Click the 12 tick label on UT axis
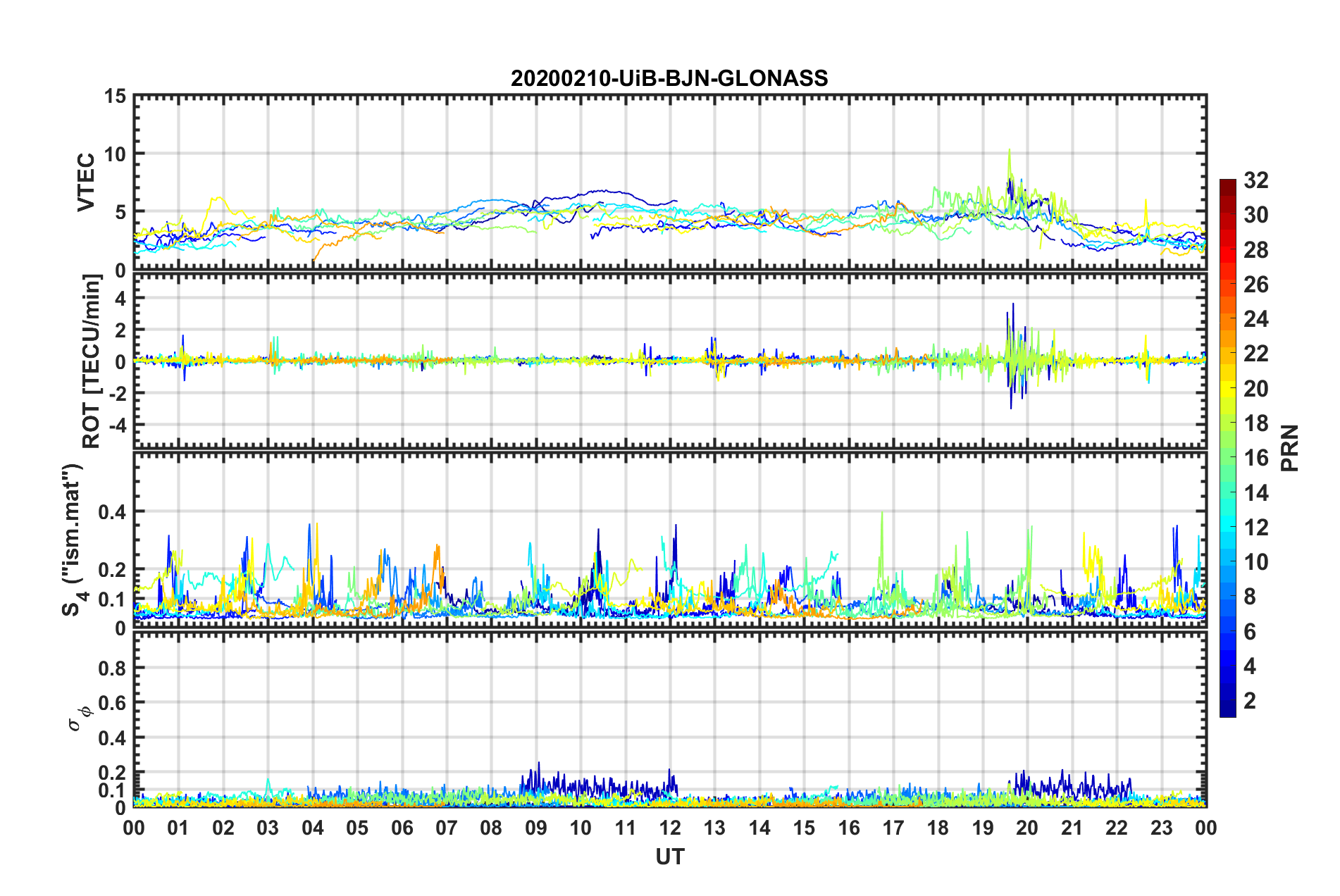1340x896 pixels. coord(670,828)
